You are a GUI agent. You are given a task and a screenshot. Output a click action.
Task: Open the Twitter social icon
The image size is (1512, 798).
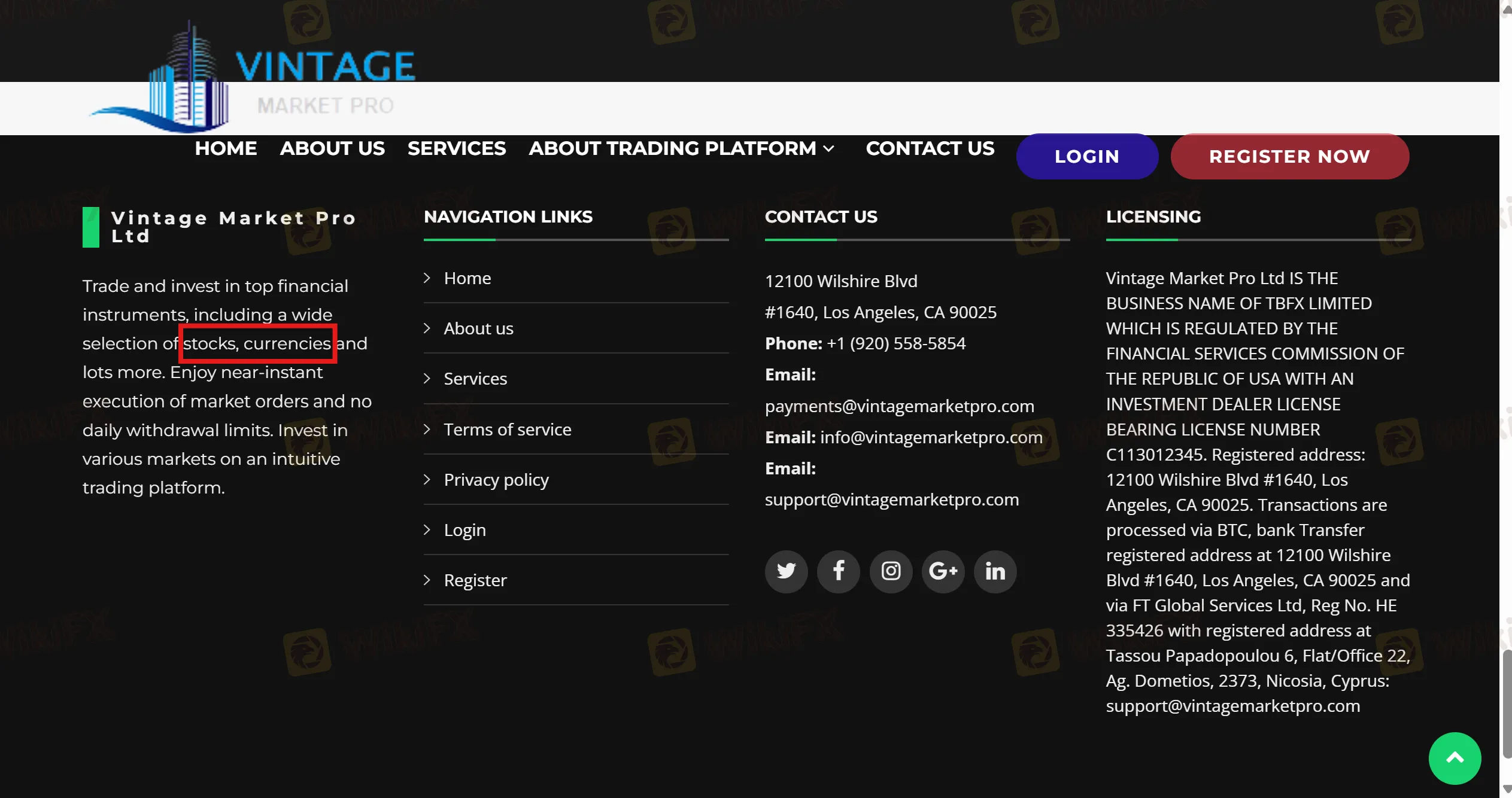click(x=786, y=571)
